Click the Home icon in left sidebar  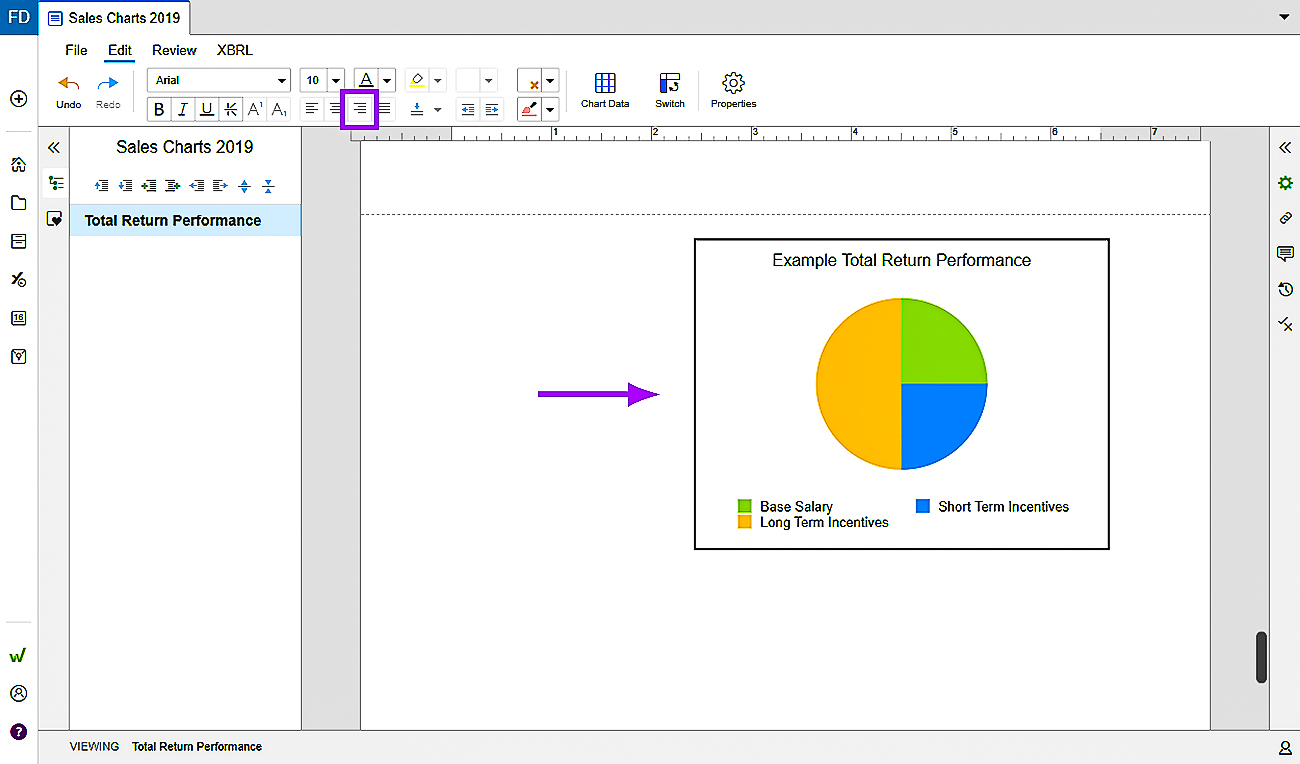tap(18, 165)
